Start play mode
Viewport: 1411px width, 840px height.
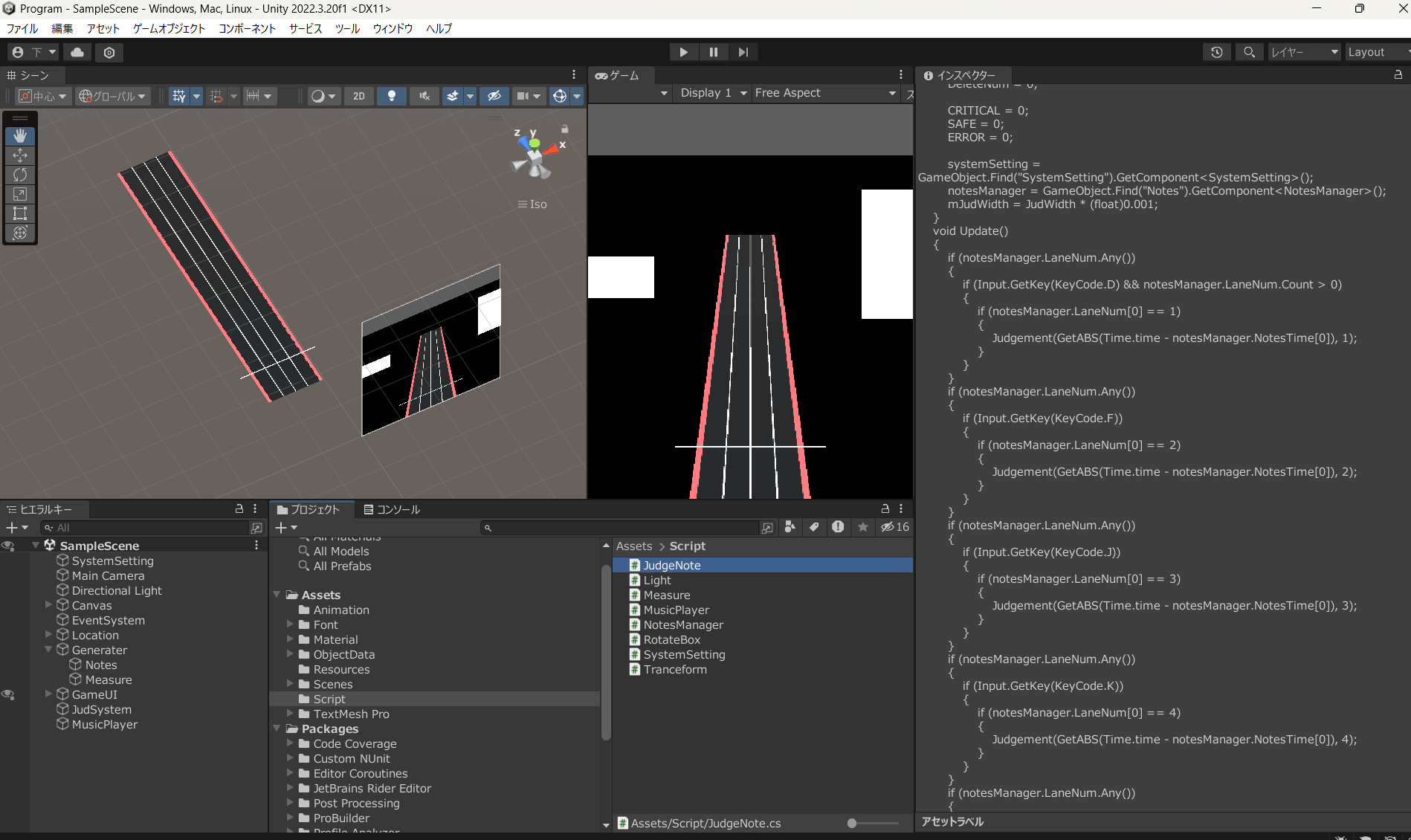click(683, 52)
